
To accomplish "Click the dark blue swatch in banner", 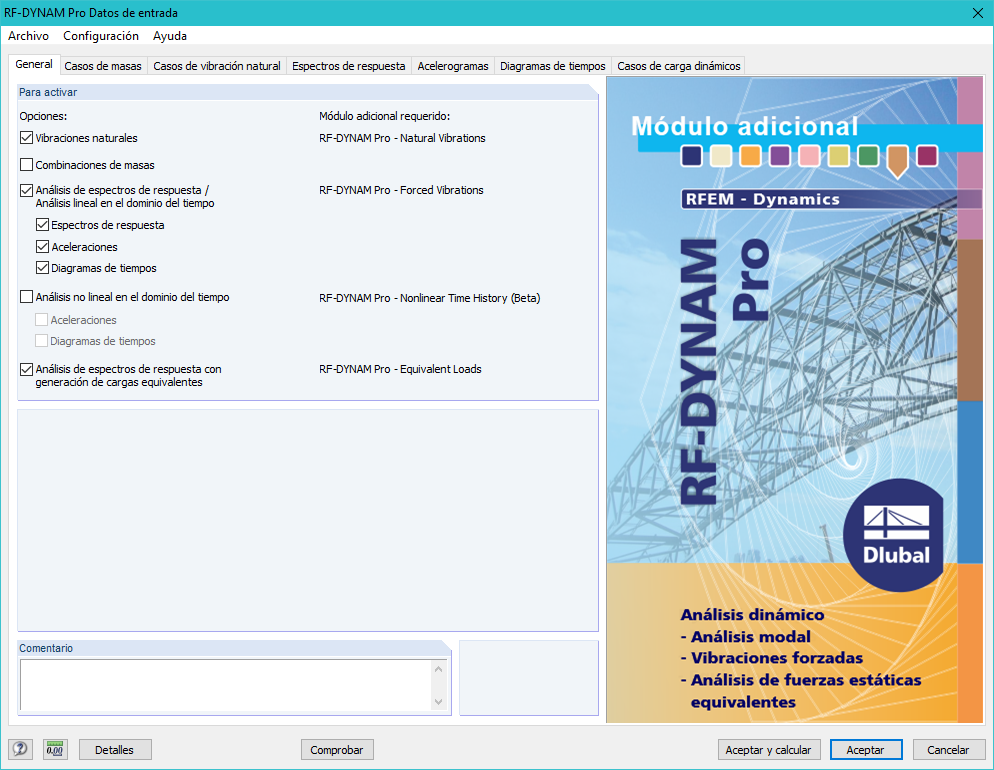I will point(692,156).
